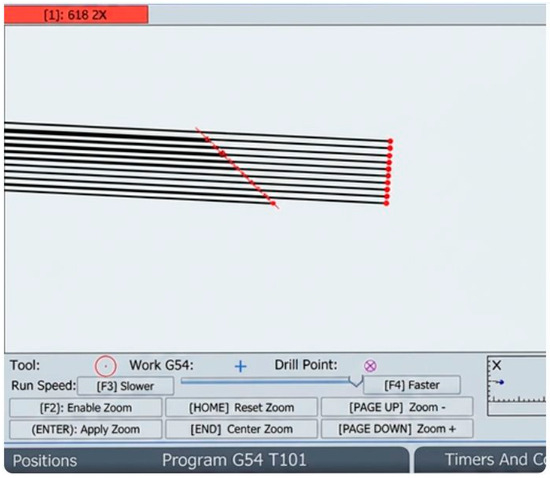Click the purple Drill Point crossed-circle icon

[x=370, y=366]
